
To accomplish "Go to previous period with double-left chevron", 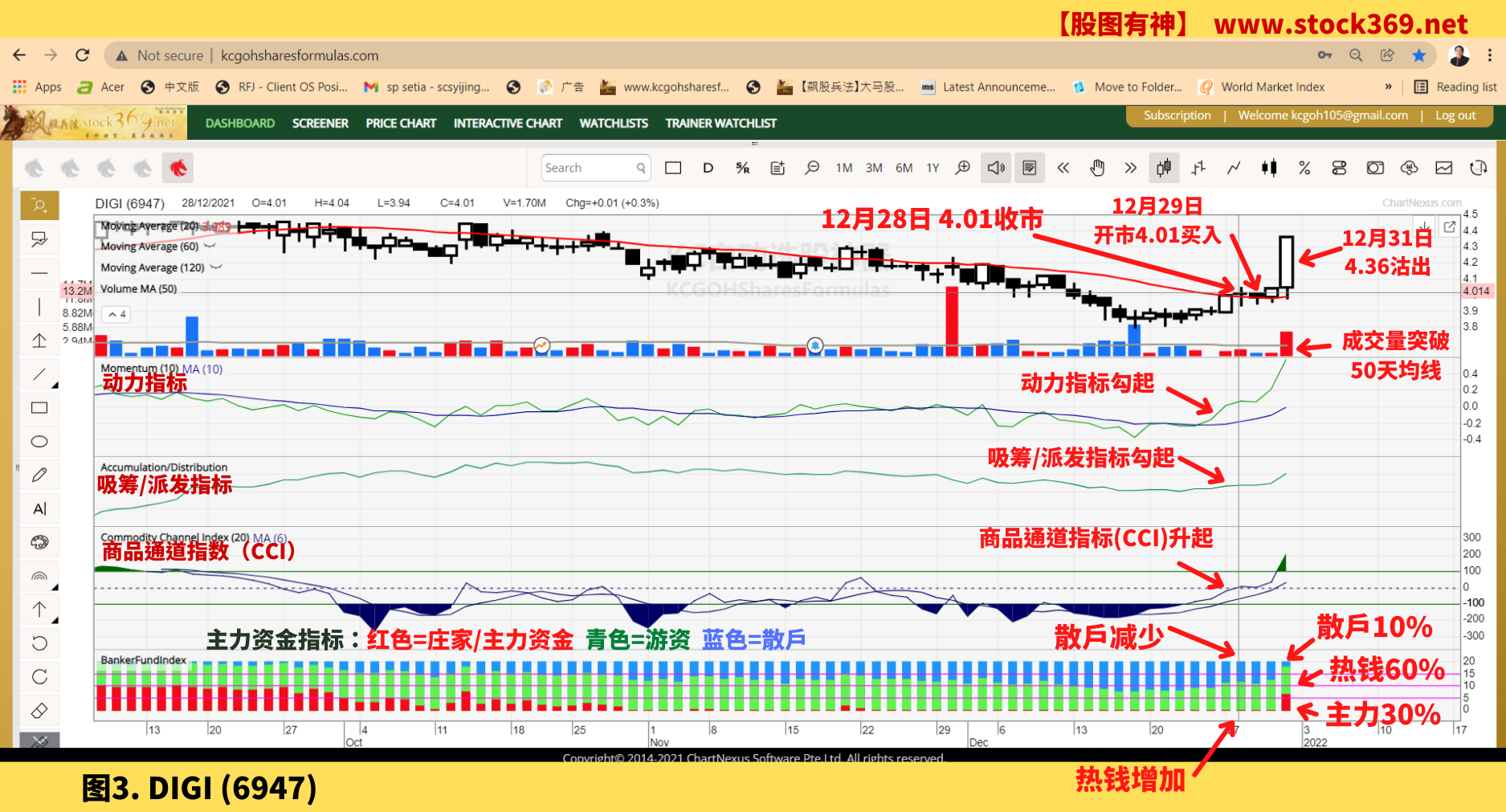I will (1063, 168).
